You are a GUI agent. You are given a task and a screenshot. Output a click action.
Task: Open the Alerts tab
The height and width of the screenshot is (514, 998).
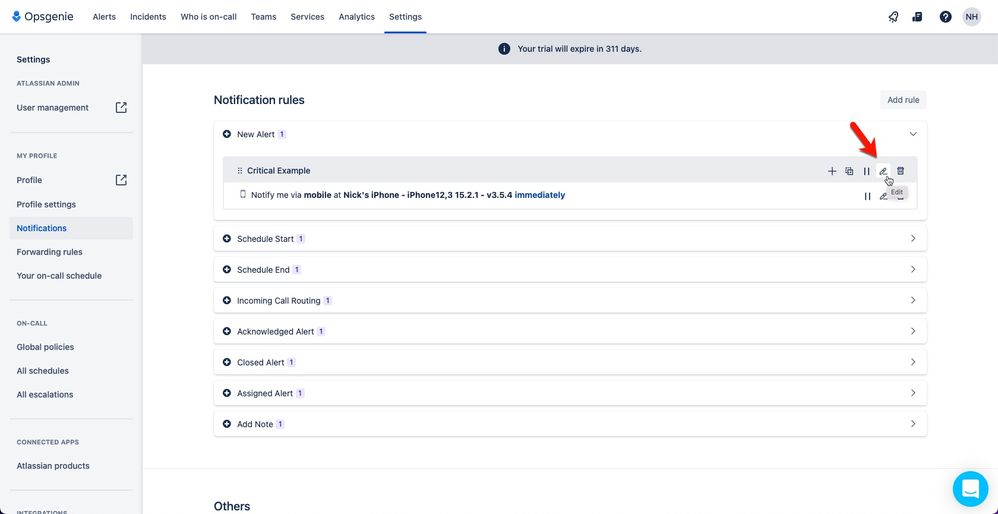point(104,17)
